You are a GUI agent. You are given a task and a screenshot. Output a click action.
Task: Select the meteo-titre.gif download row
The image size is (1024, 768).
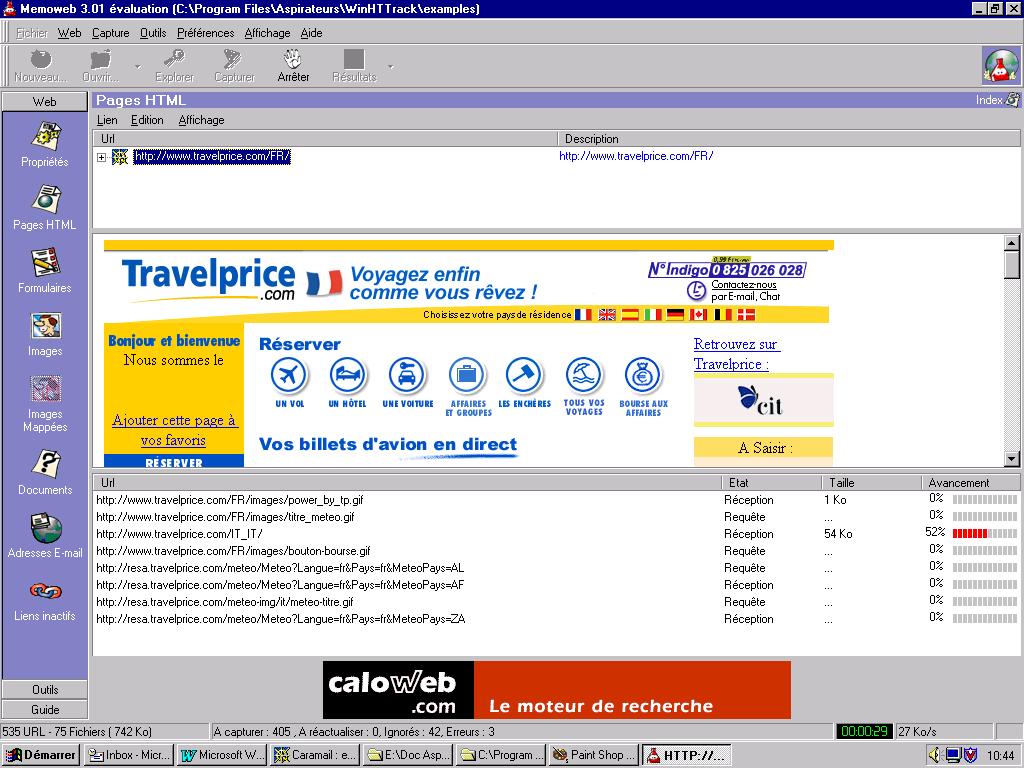point(556,602)
